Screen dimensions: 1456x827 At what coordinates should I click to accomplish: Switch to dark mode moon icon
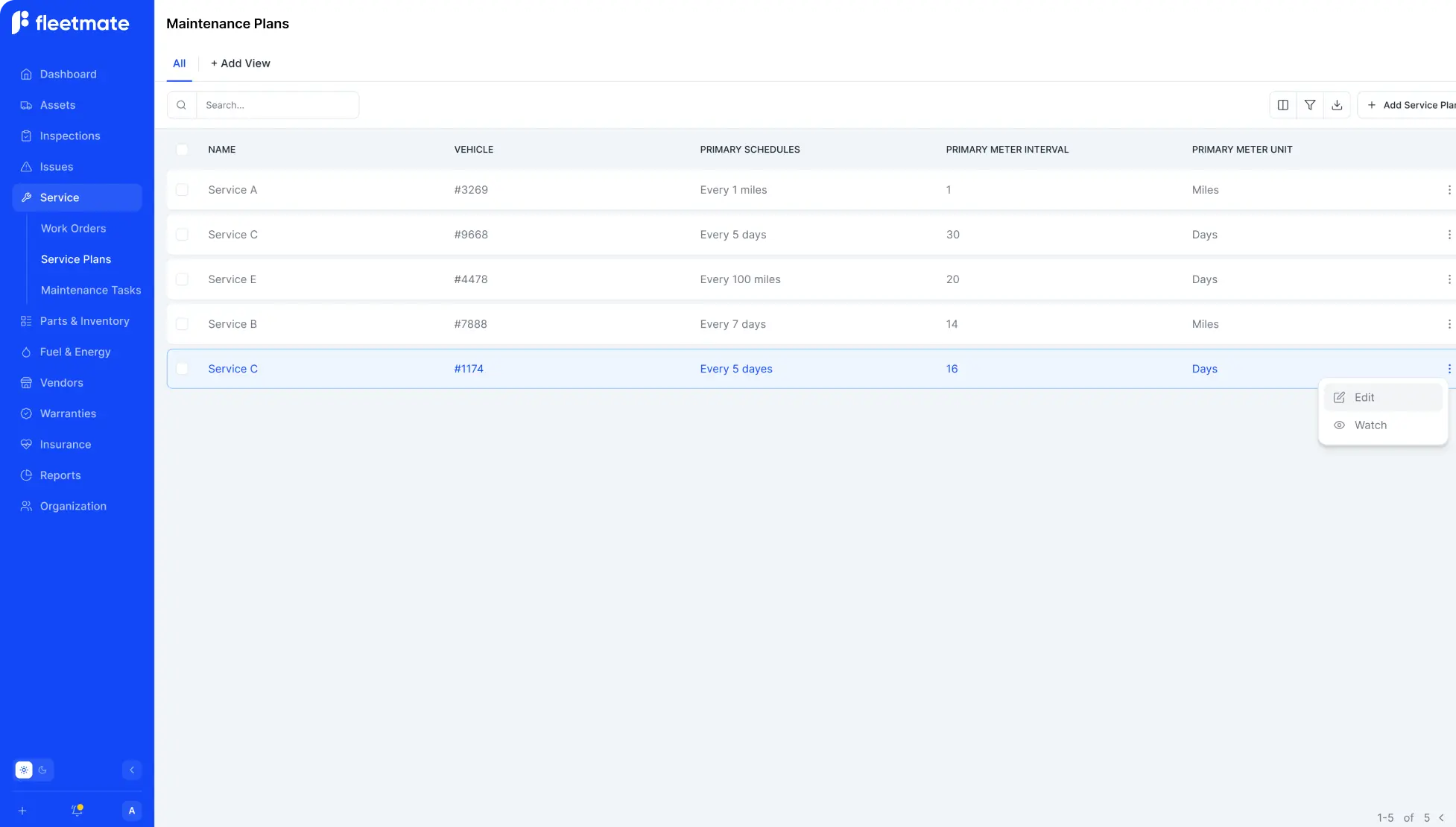coord(42,770)
